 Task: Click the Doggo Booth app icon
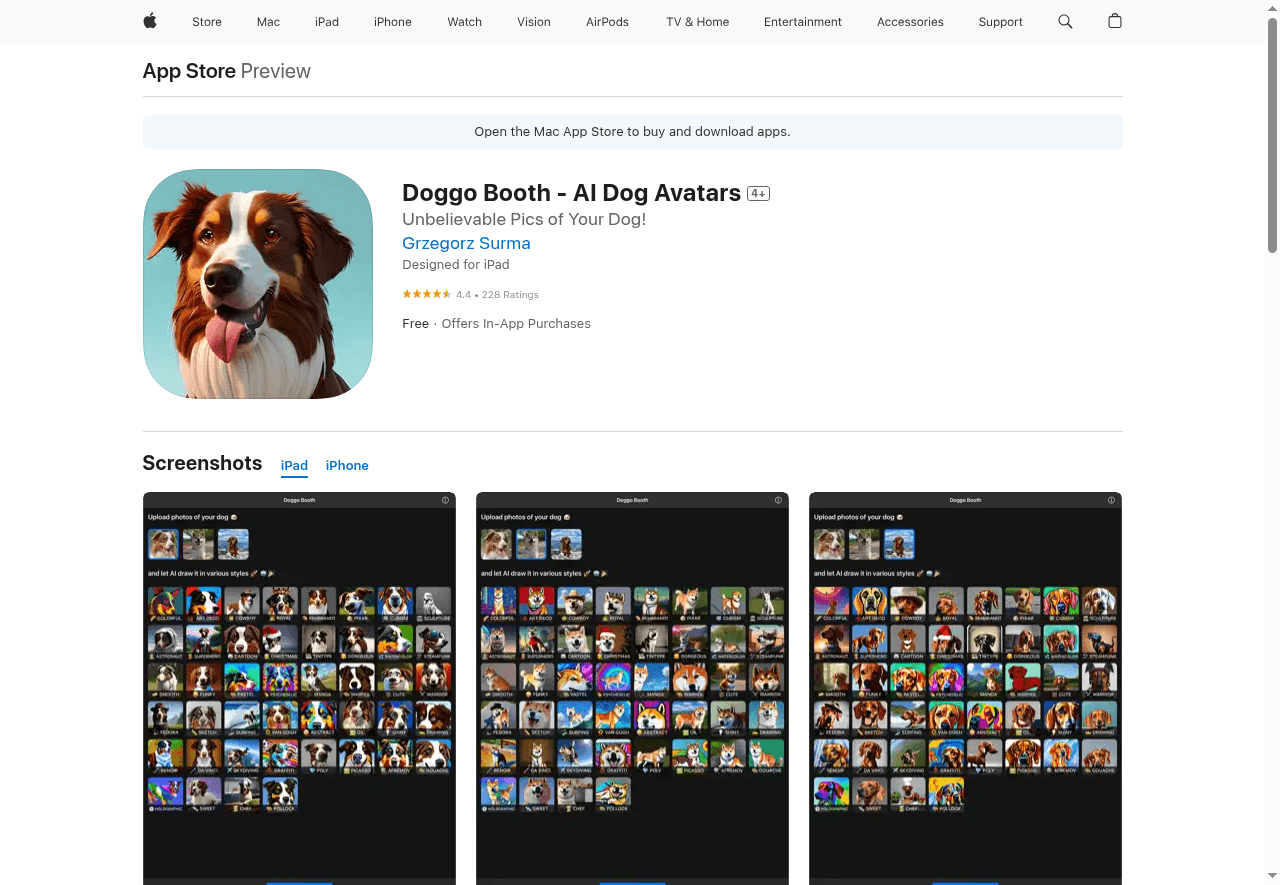point(257,283)
